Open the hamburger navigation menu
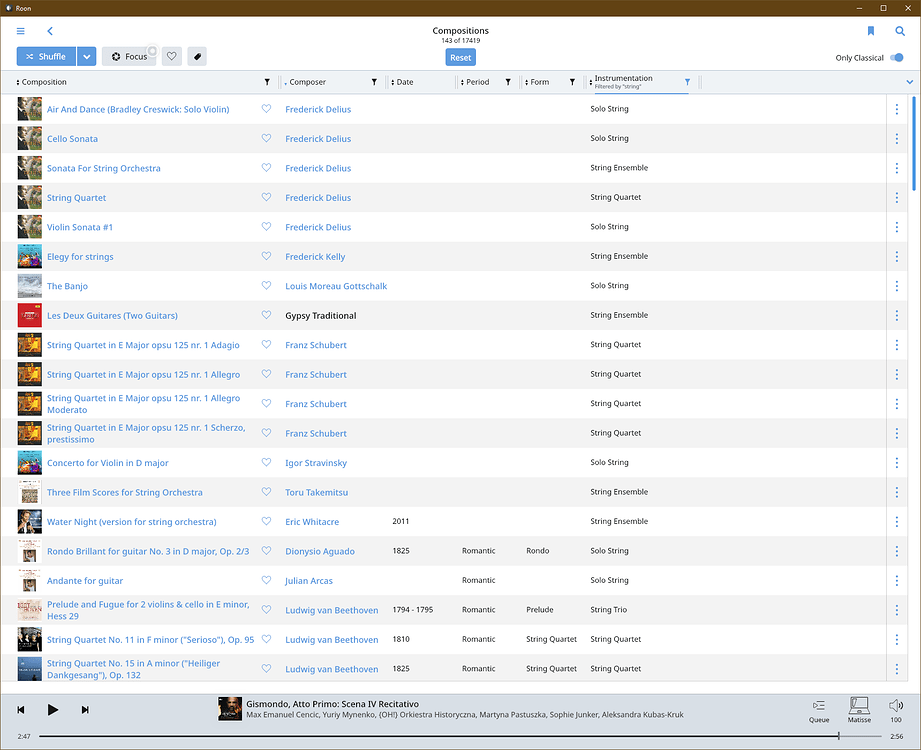 click(20, 31)
